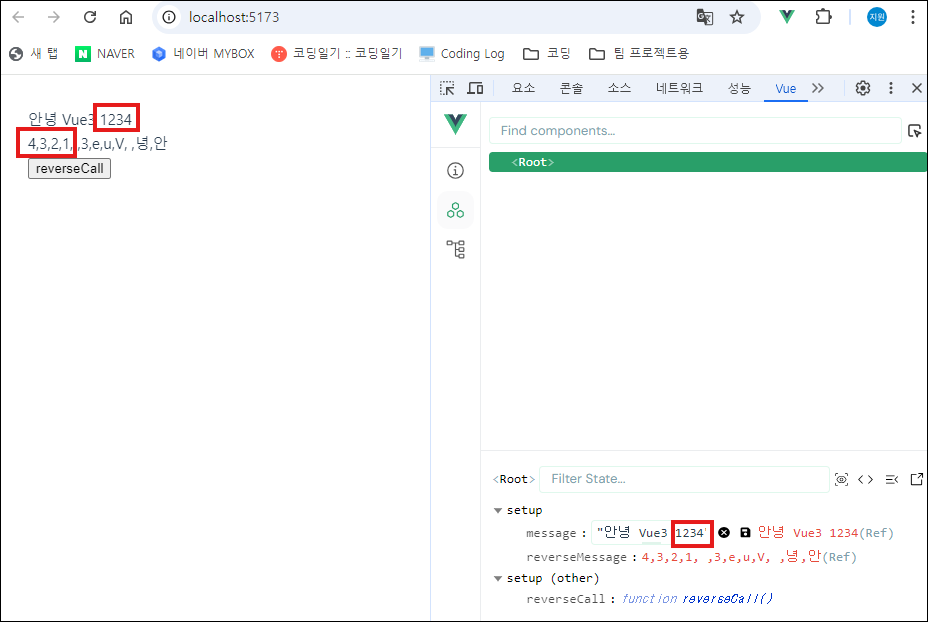This screenshot has width=928, height=622.
Task: Open the Extensions puzzle menu
Action: coord(823,17)
